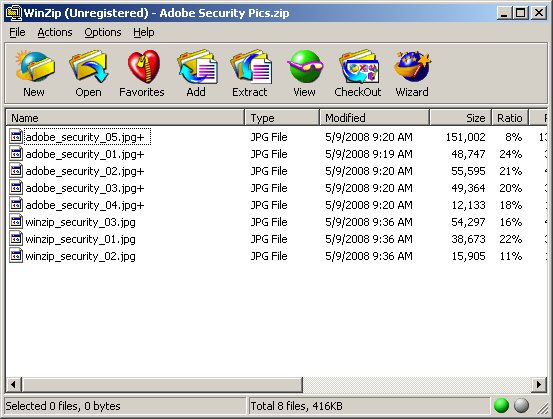This screenshot has width=553, height=419.
Task: Click the size value 48,747
Action: pos(468,154)
